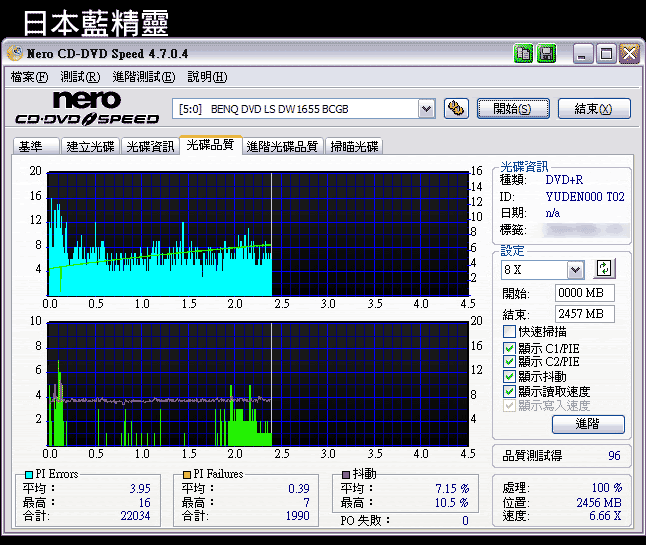The height and width of the screenshot is (545, 646).
Task: Click the PI Failures maximum 7 value
Action: (307, 503)
